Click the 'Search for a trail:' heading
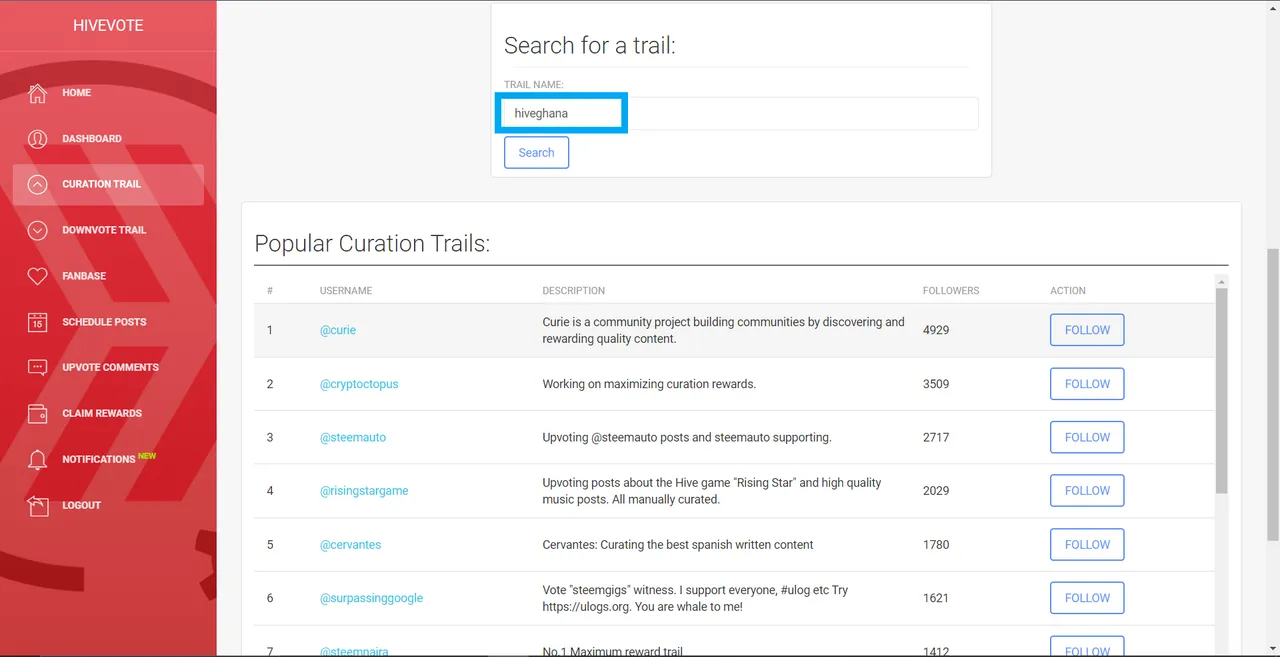This screenshot has height=657, width=1280. click(x=590, y=45)
